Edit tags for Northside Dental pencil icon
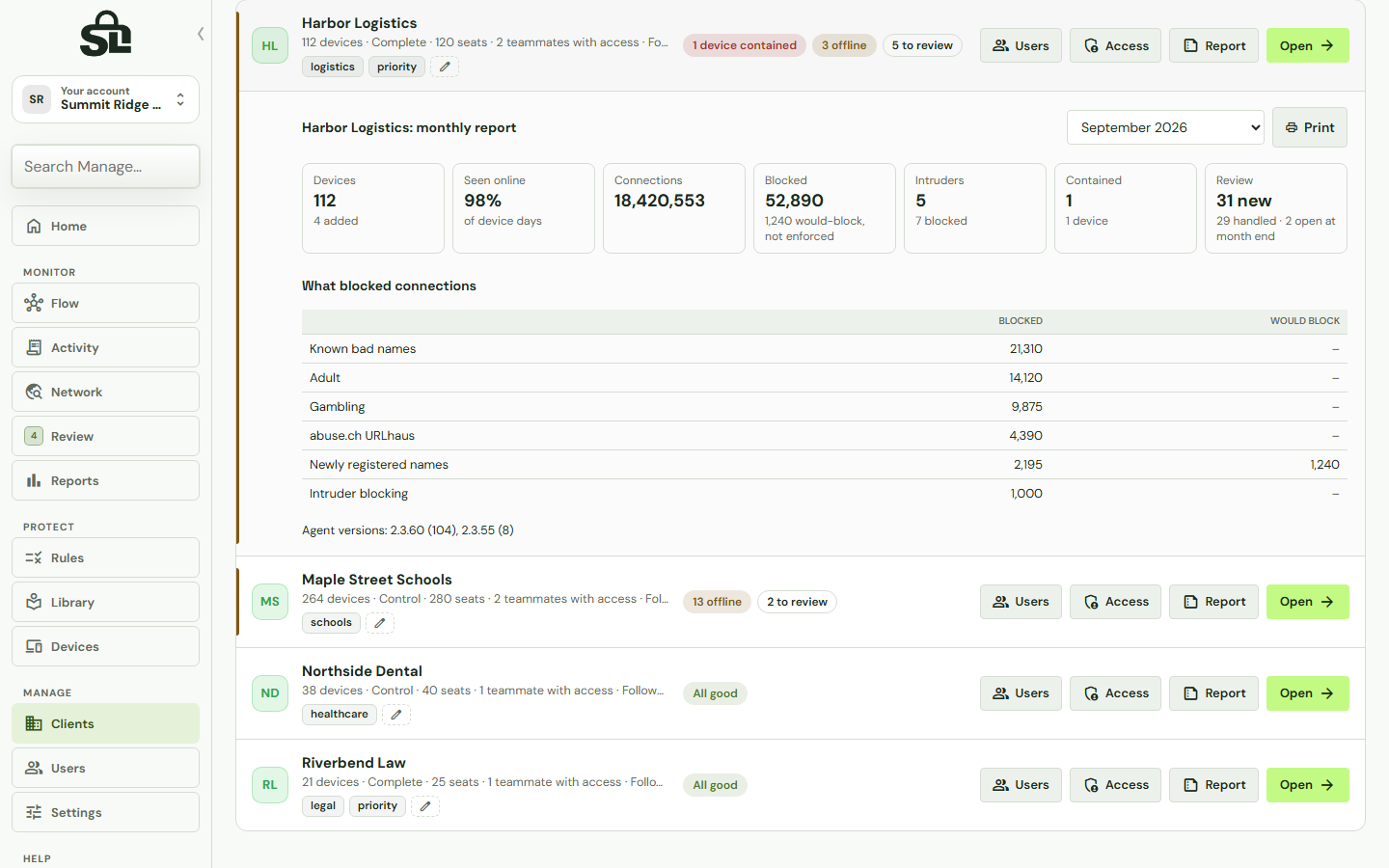This screenshot has height=868, width=1389. pos(396,715)
